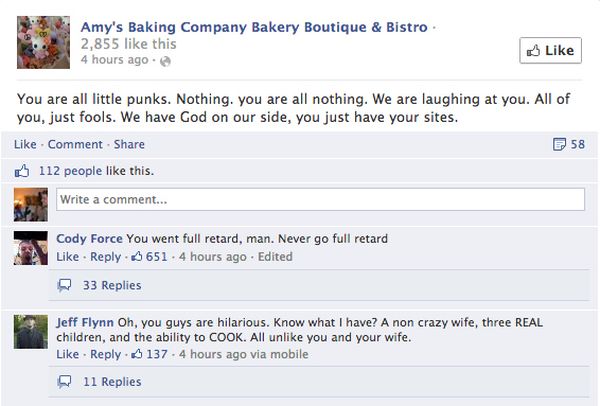Click the comment count icon showing 58

[559, 144]
